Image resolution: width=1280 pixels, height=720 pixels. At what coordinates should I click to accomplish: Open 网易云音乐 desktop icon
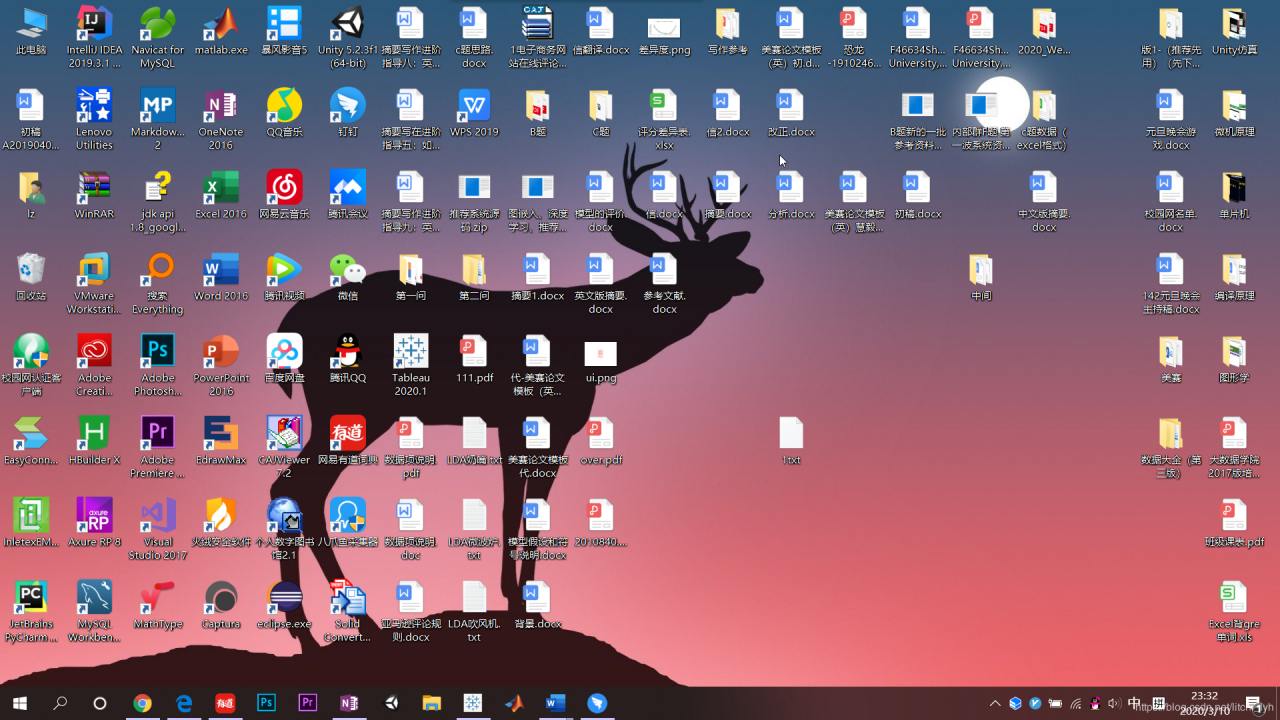point(285,195)
